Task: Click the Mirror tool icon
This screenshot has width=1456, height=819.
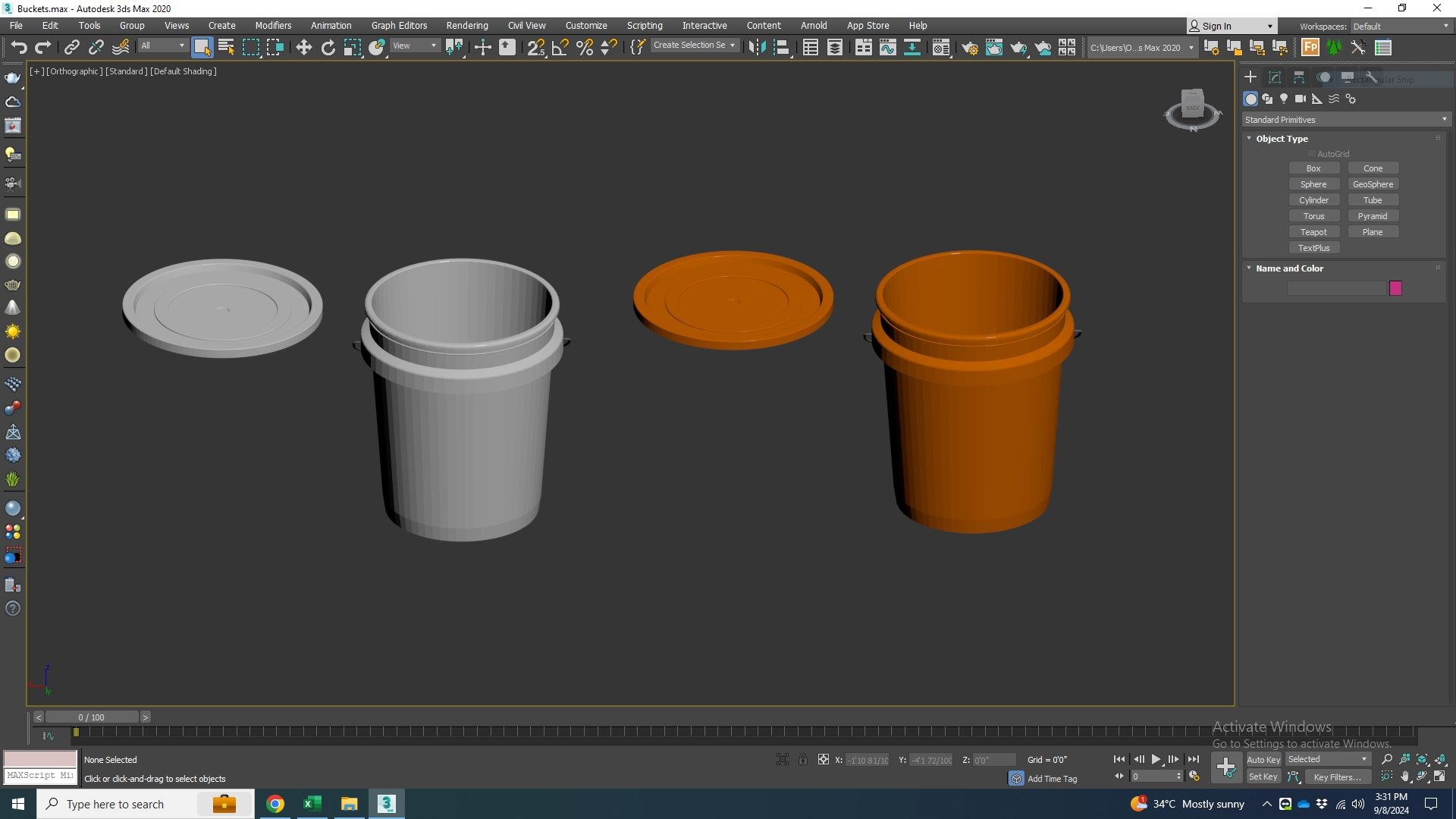Action: pos(757,47)
